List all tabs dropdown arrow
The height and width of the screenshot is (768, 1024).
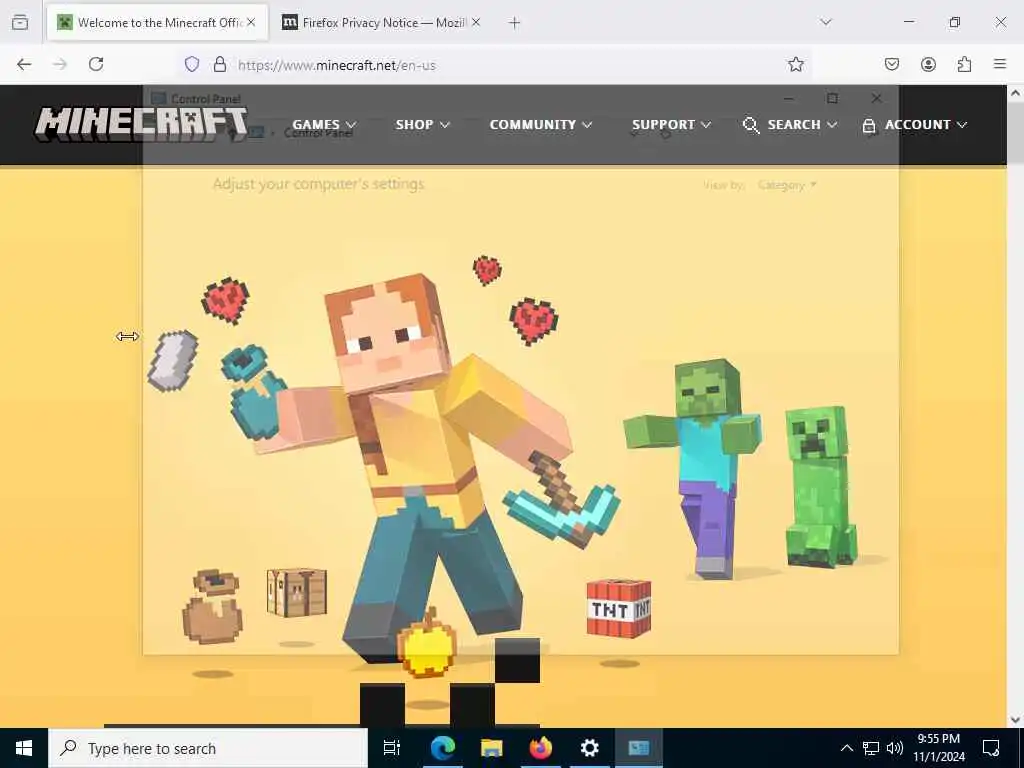826,23
